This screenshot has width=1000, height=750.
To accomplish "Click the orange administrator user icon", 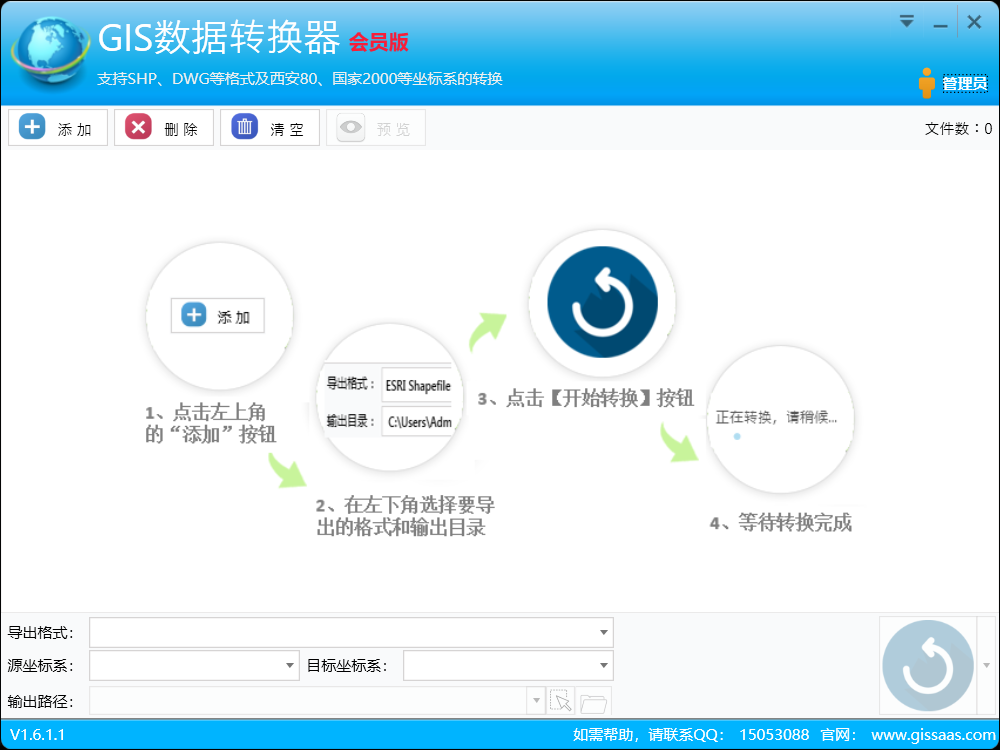I will [x=927, y=83].
